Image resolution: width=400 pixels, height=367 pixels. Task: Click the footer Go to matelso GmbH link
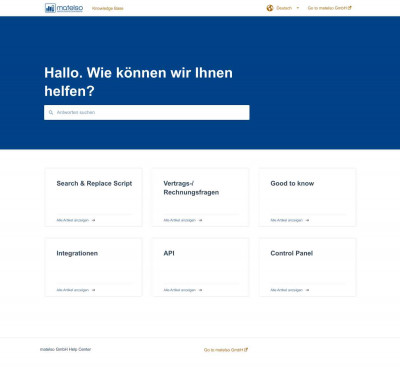tap(226, 350)
